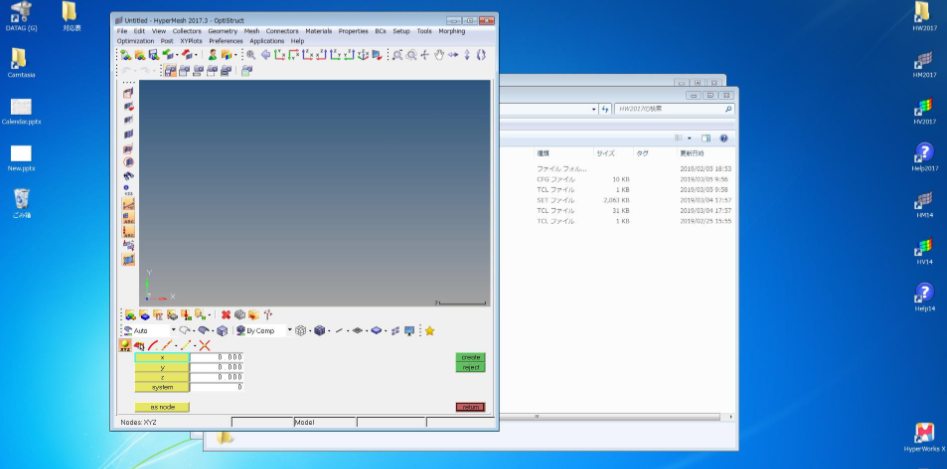Select the red X intersect node icon
The image size is (947, 469).
tap(205, 346)
